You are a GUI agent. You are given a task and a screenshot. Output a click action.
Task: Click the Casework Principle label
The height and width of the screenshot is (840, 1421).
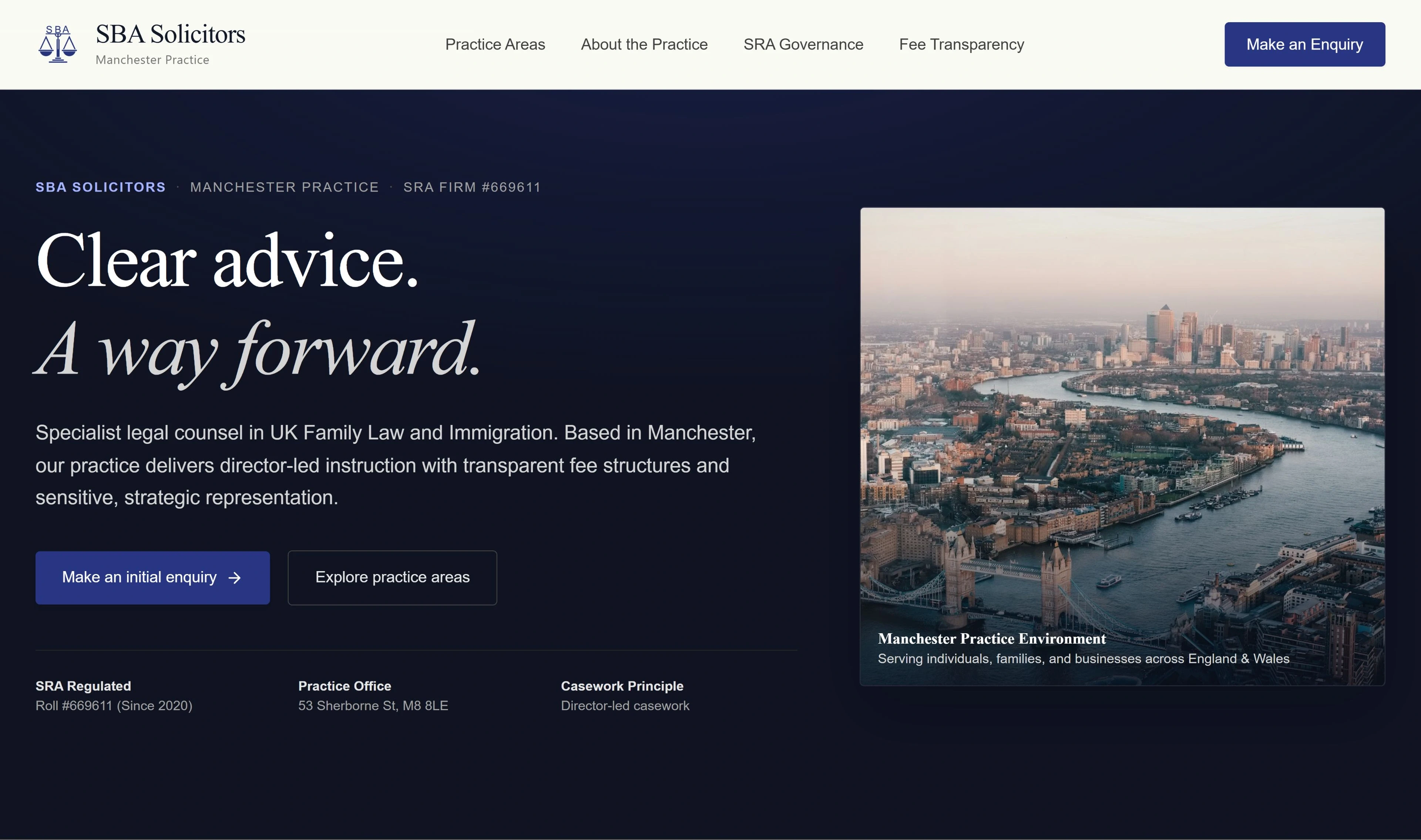622,686
